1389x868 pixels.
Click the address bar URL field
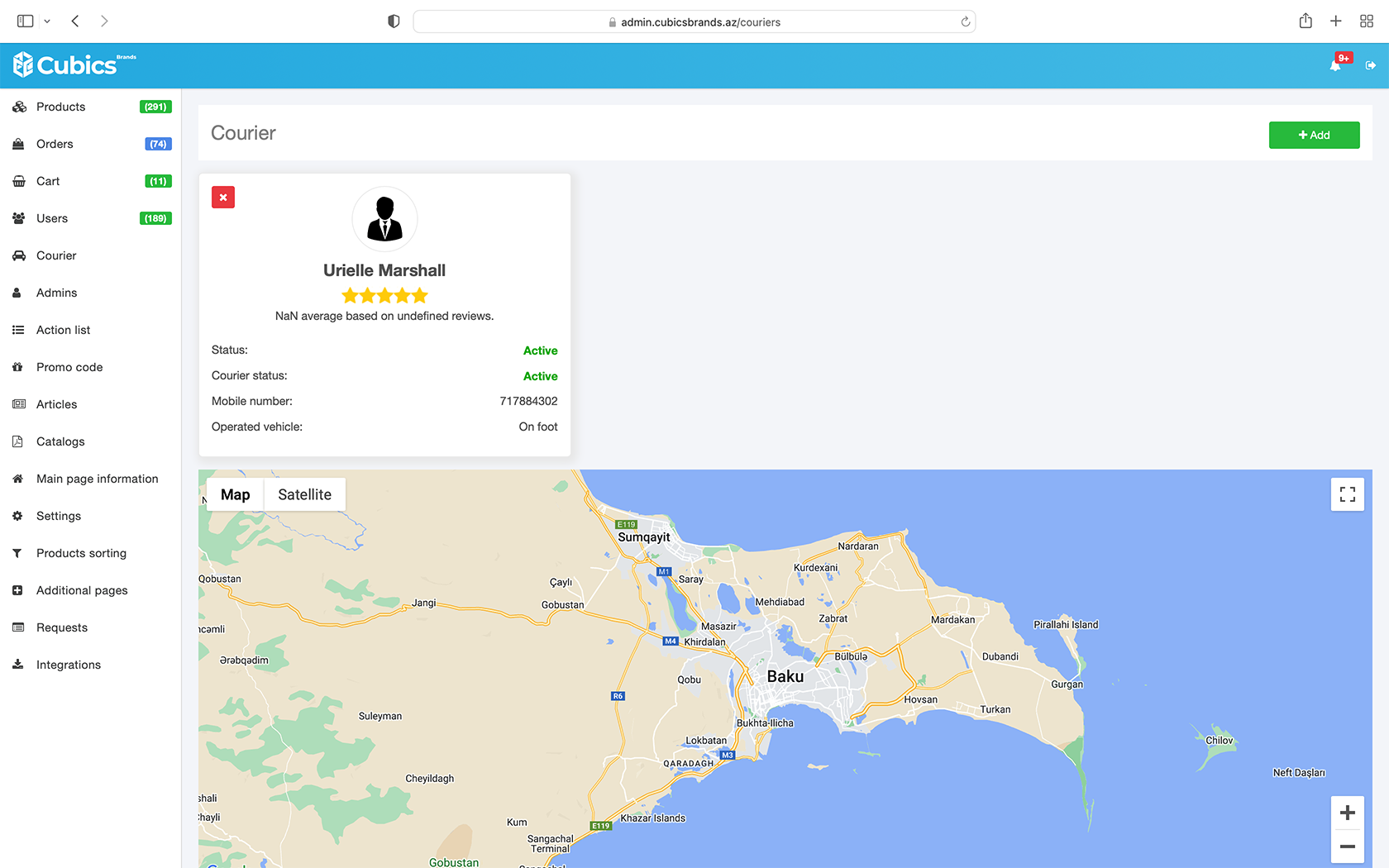tap(694, 22)
